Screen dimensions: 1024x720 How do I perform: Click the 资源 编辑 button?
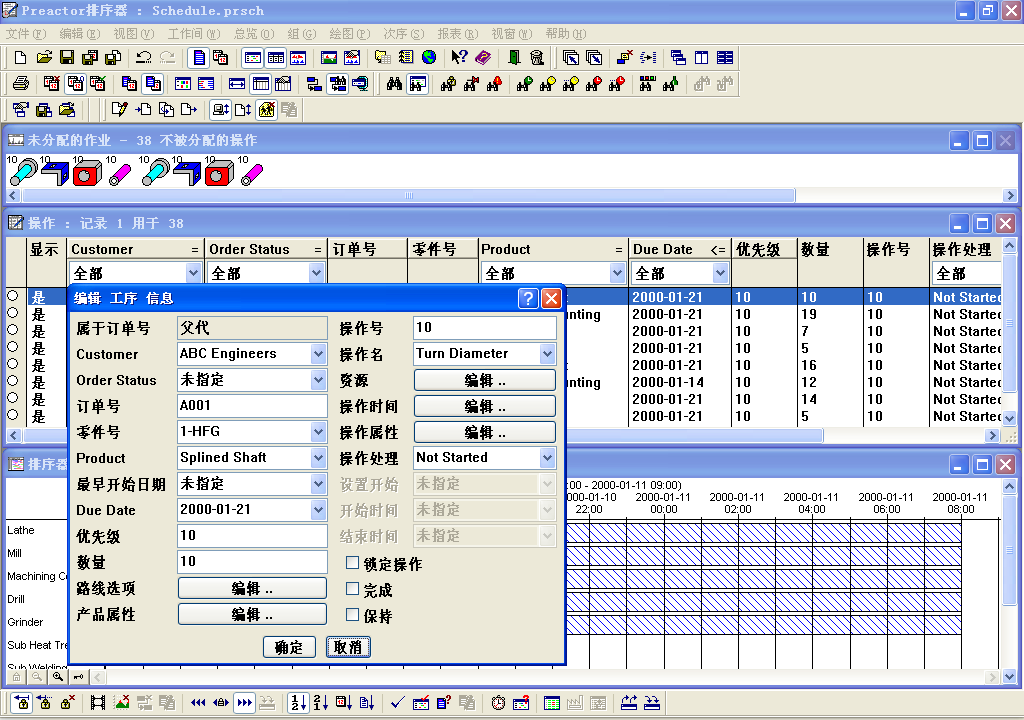485,380
